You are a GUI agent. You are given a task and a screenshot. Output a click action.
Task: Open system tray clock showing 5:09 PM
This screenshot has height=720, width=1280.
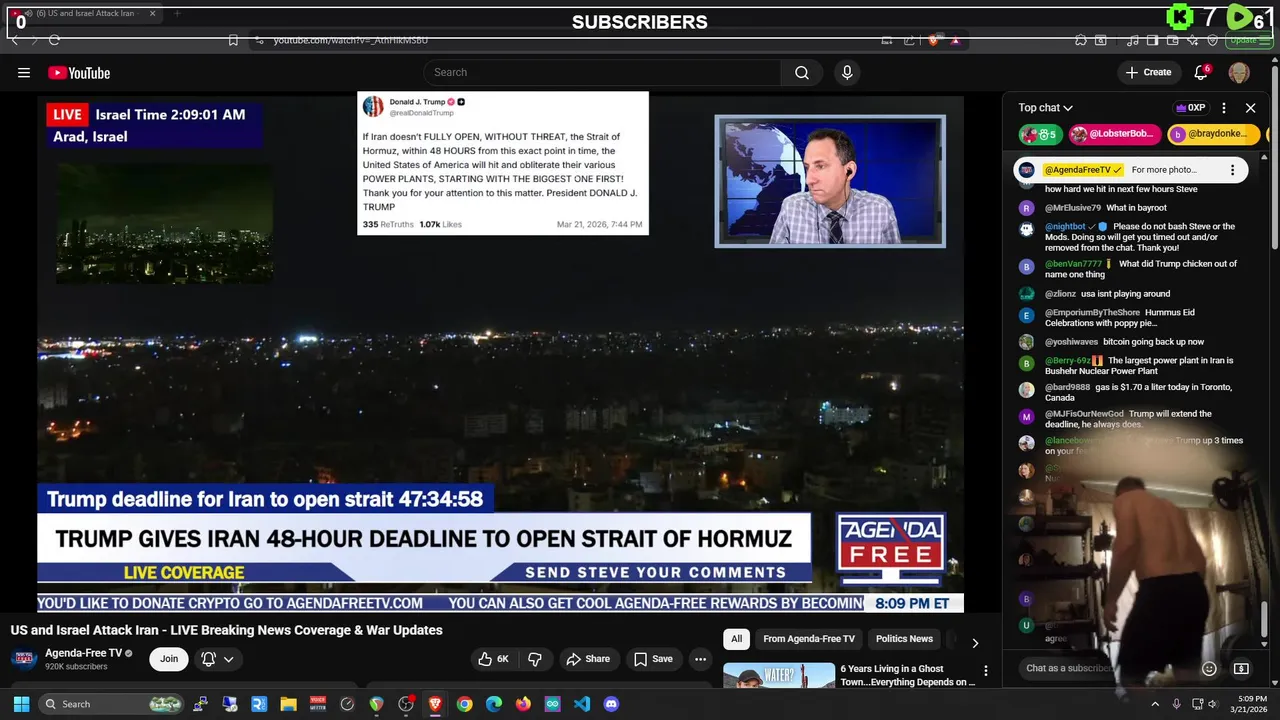coord(1251,704)
